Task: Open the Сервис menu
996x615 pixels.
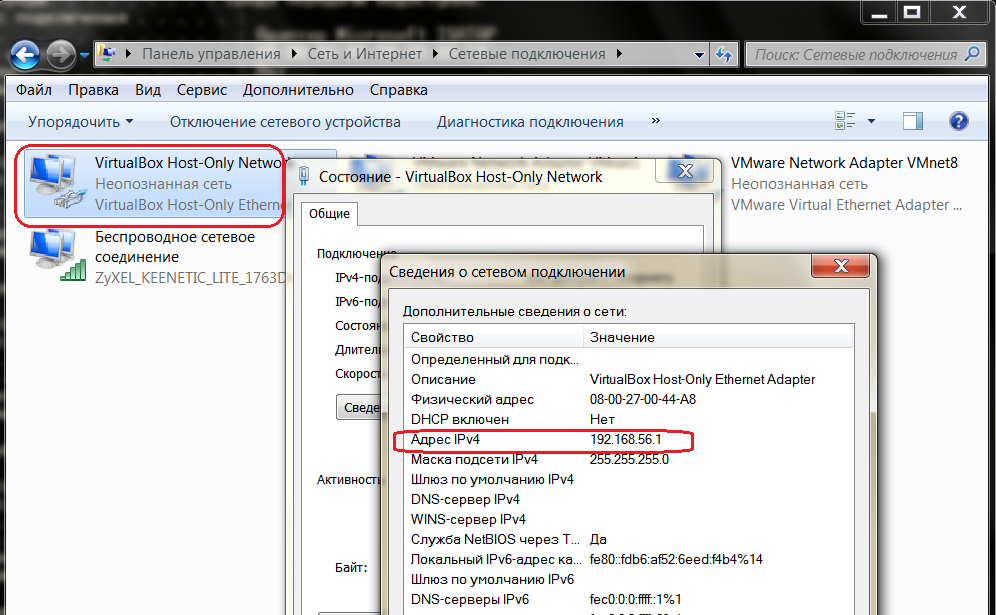Action: pyautogui.click(x=201, y=90)
